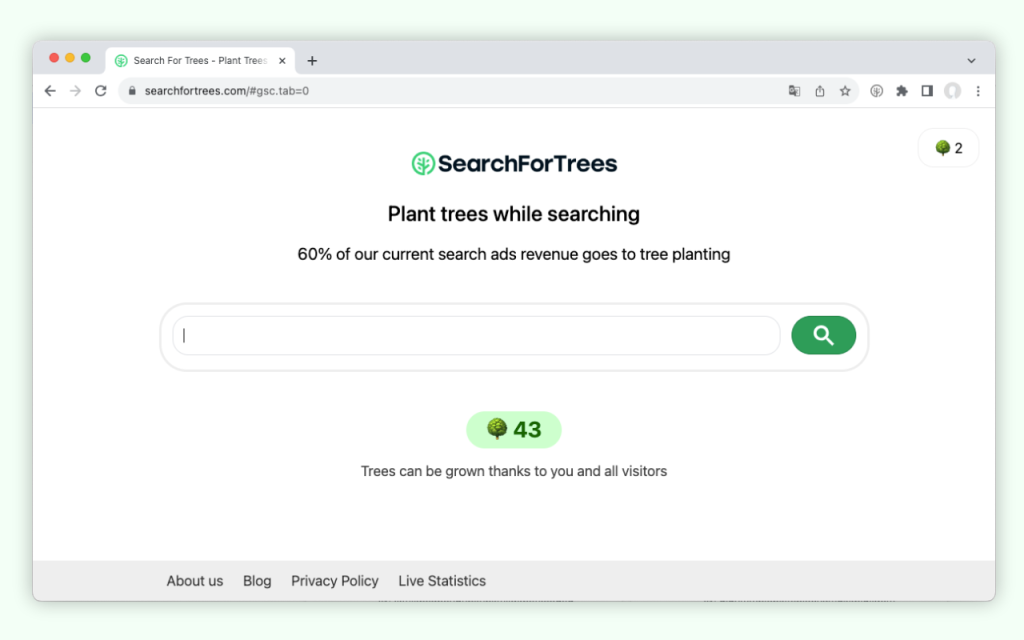The width and height of the screenshot is (1024, 640).
Task: Open the SearchForTrees extension tree icon
Action: (877, 91)
